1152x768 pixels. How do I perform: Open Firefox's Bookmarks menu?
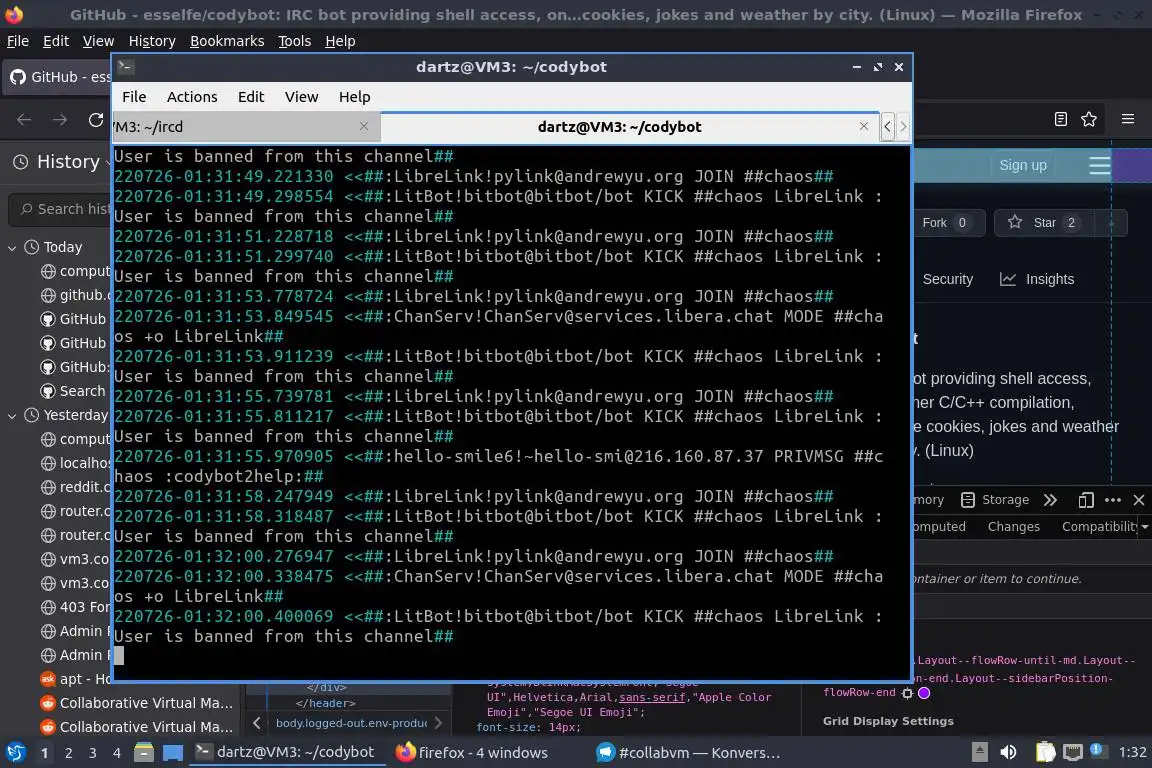[227, 41]
